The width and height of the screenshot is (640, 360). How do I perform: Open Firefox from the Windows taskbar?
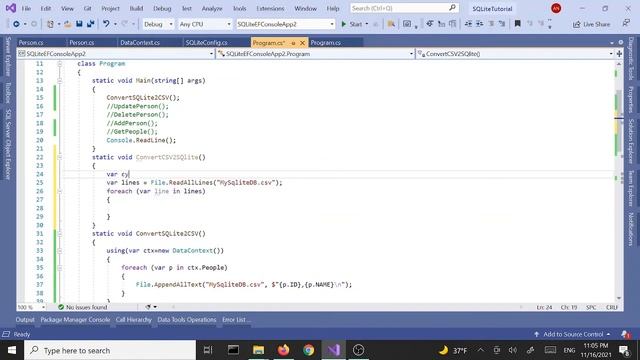click(x=283, y=350)
